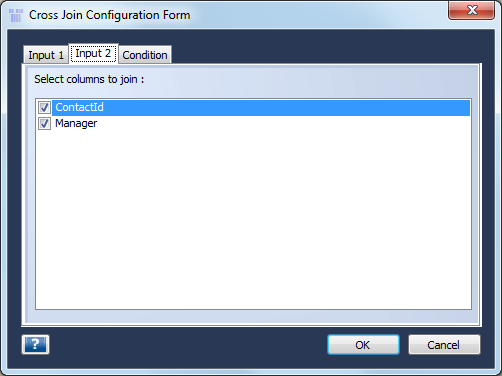Uncheck the ContactId column checkbox

(x=44, y=107)
